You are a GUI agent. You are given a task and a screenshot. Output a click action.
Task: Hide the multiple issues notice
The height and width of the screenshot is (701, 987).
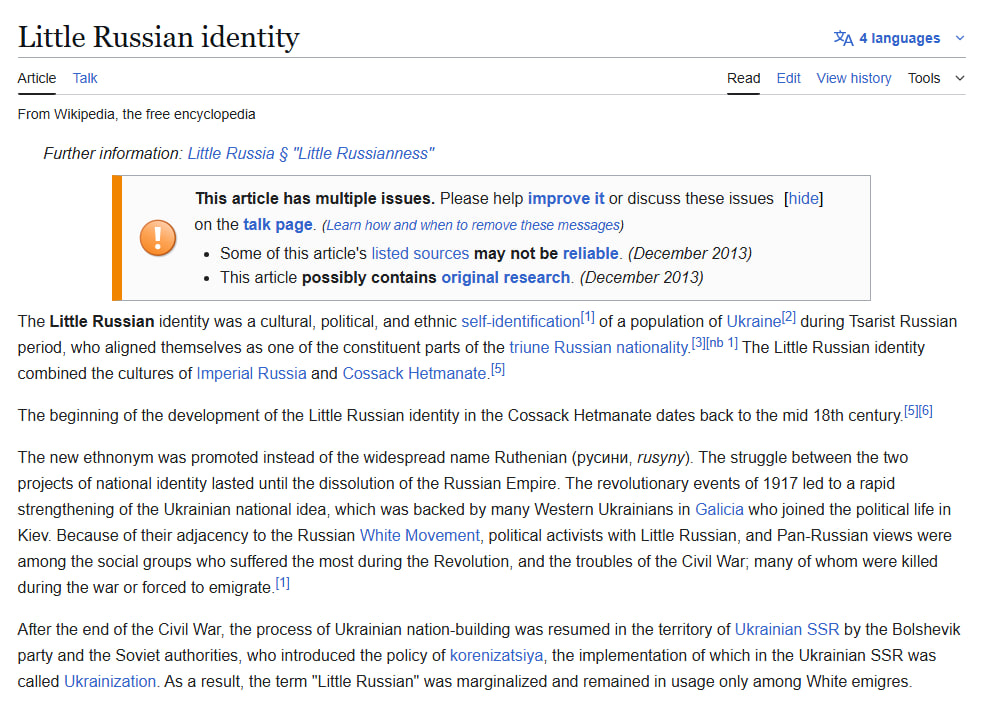coord(803,199)
